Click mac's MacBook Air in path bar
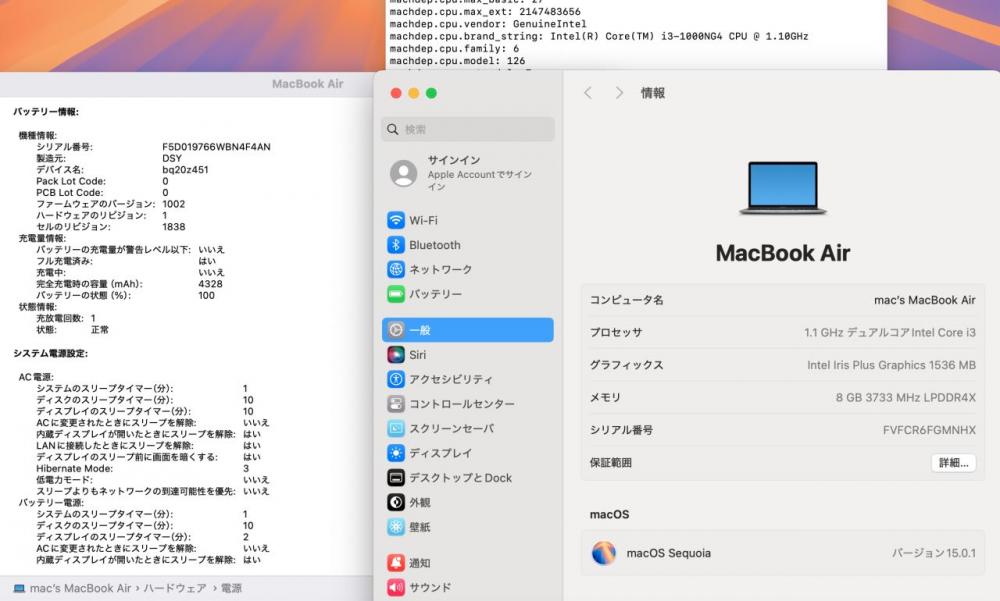Viewport: 1000px width, 601px height. tap(80, 588)
